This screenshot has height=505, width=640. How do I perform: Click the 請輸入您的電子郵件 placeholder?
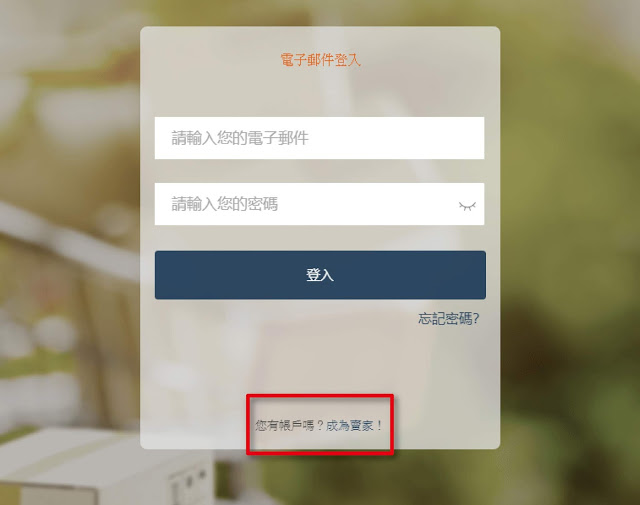point(240,138)
